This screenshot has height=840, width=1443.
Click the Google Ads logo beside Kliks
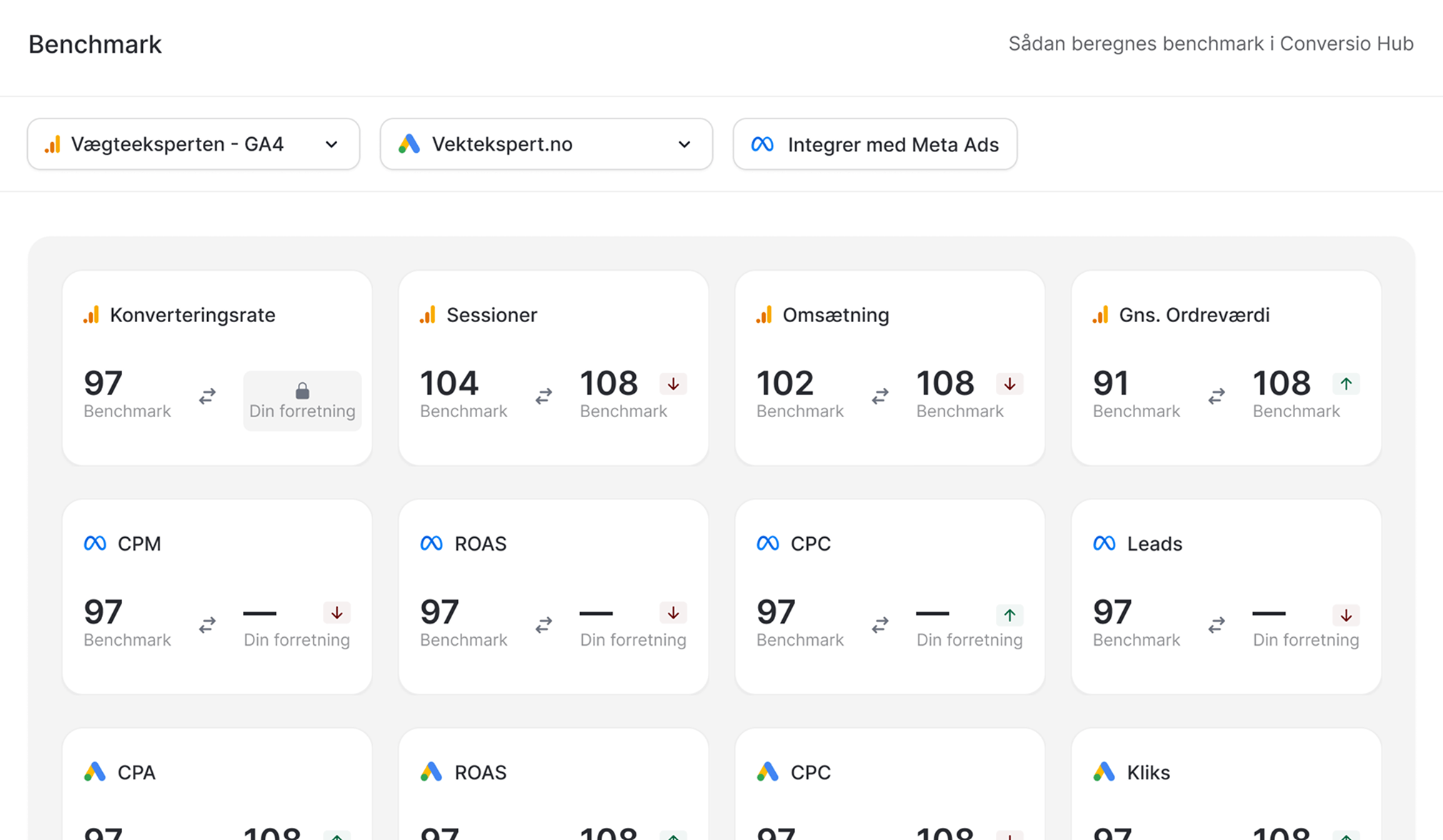click(x=1104, y=772)
